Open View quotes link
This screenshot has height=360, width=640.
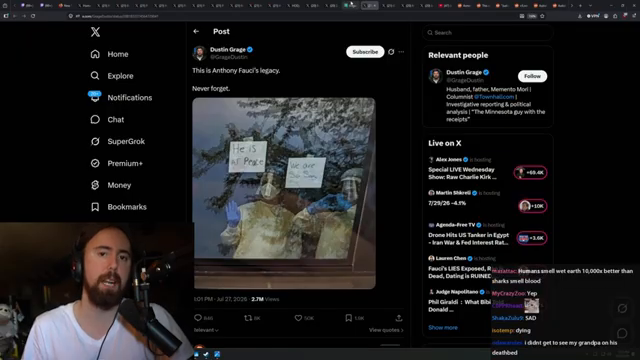[386, 330]
